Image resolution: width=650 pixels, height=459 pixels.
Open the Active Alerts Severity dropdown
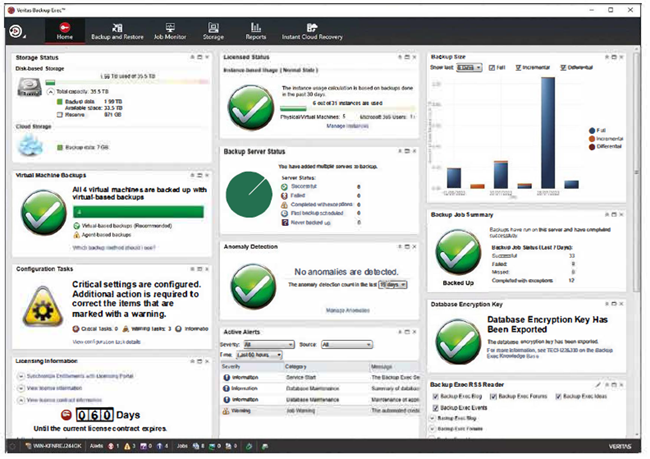point(269,345)
